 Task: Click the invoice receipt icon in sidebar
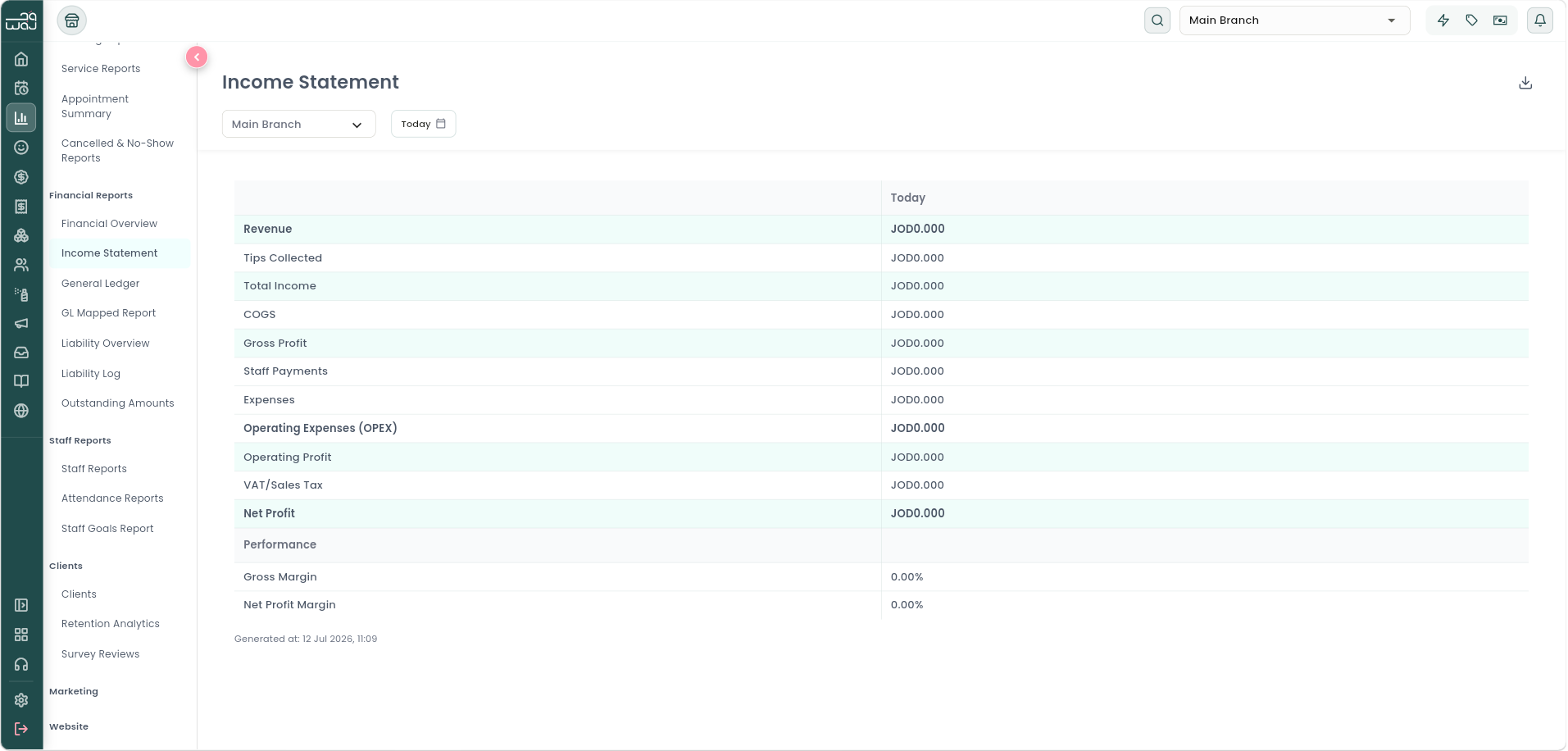pos(21,207)
